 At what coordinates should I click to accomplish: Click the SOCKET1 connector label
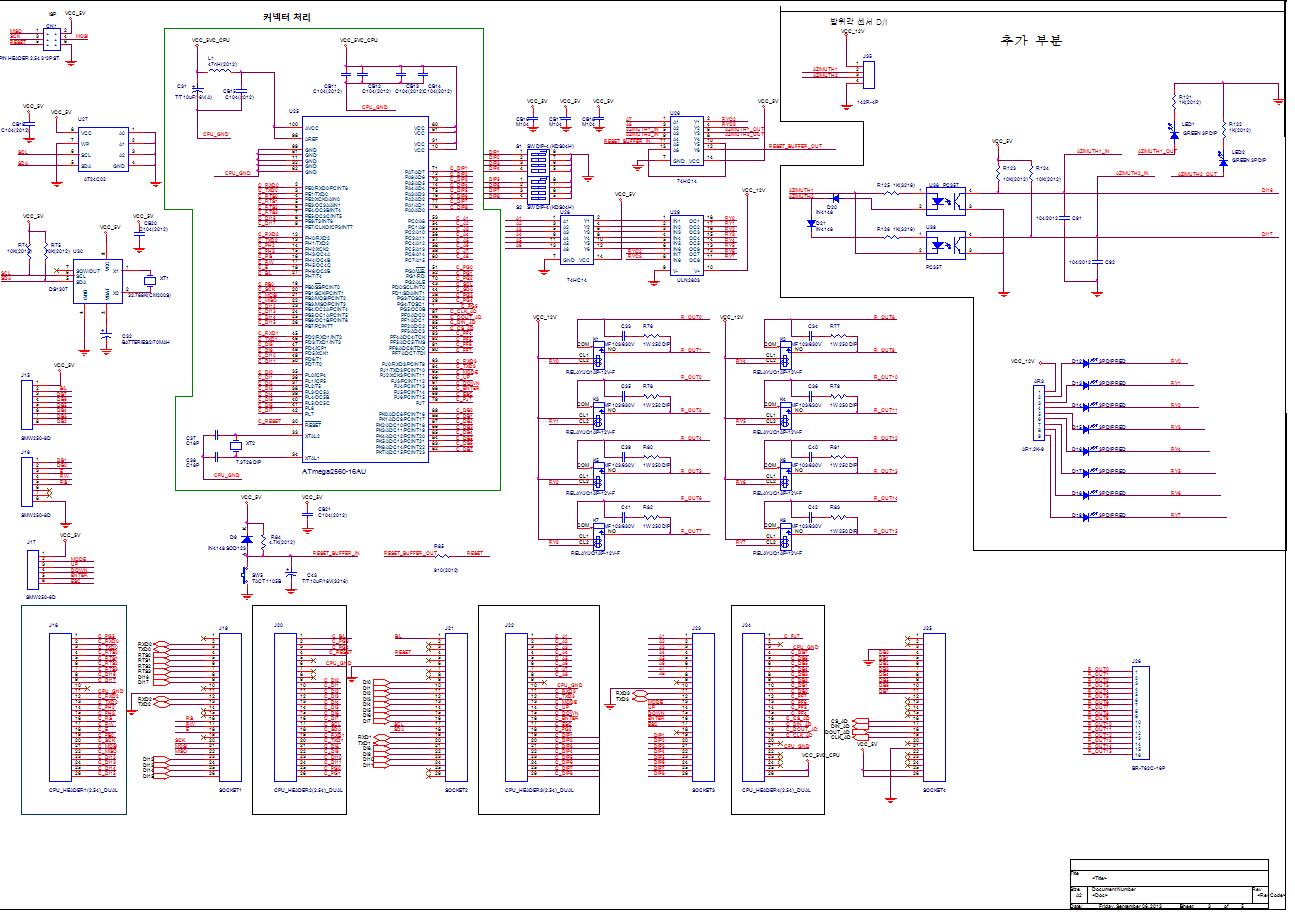coord(230,789)
